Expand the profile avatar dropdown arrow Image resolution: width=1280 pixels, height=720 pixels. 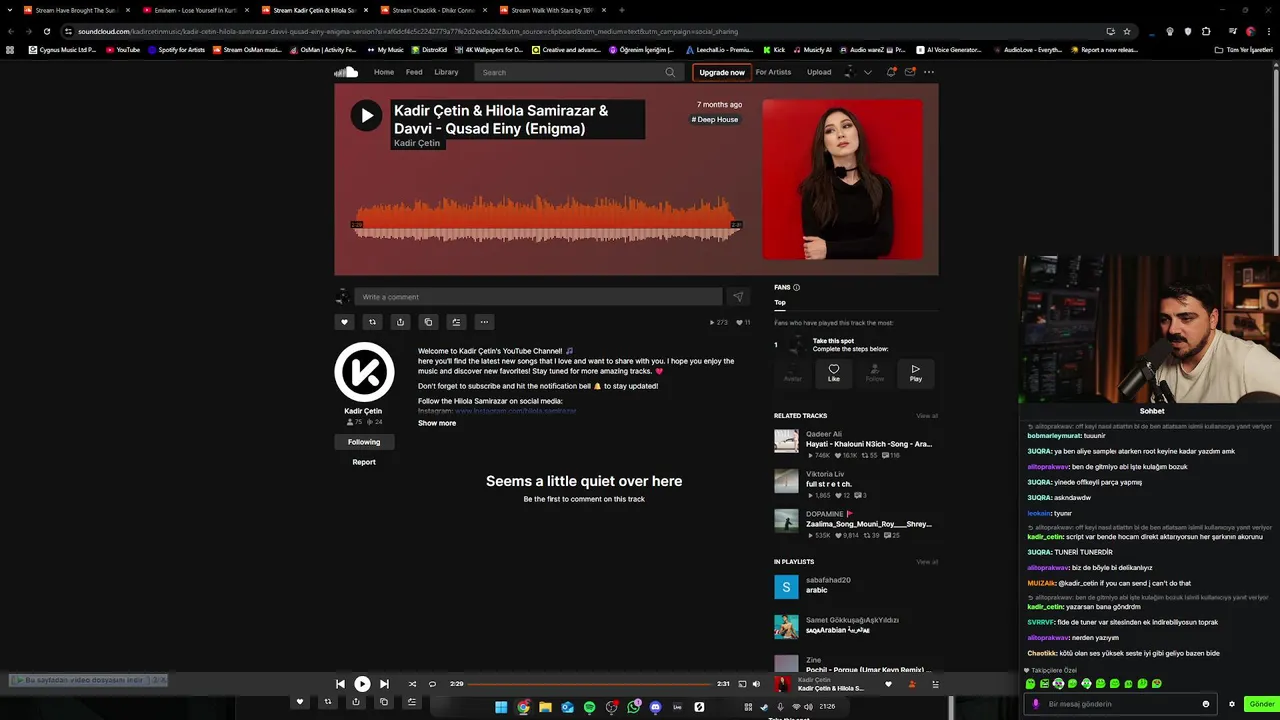(x=867, y=72)
